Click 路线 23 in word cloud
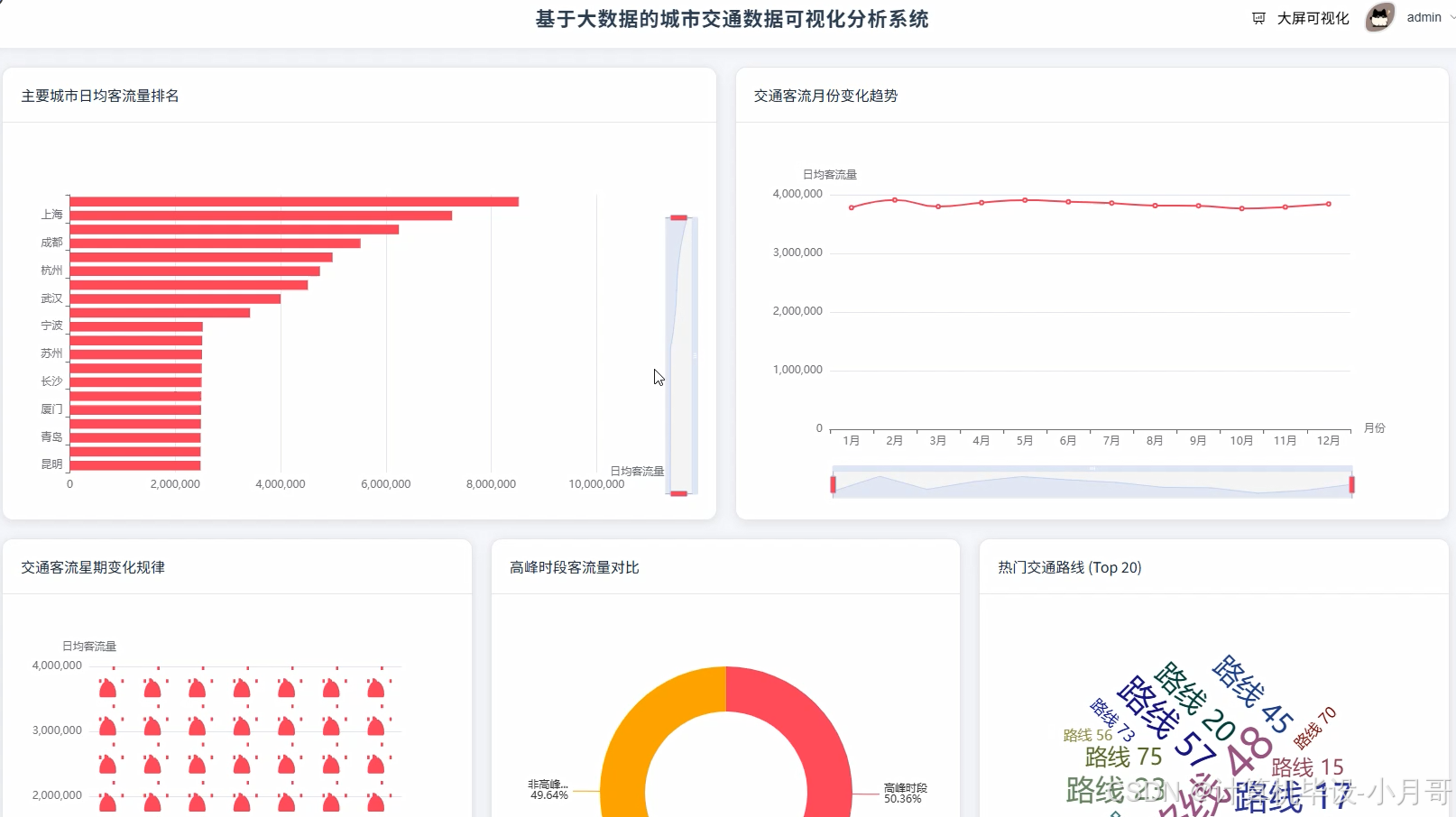This screenshot has width=1456, height=817. click(x=1115, y=790)
